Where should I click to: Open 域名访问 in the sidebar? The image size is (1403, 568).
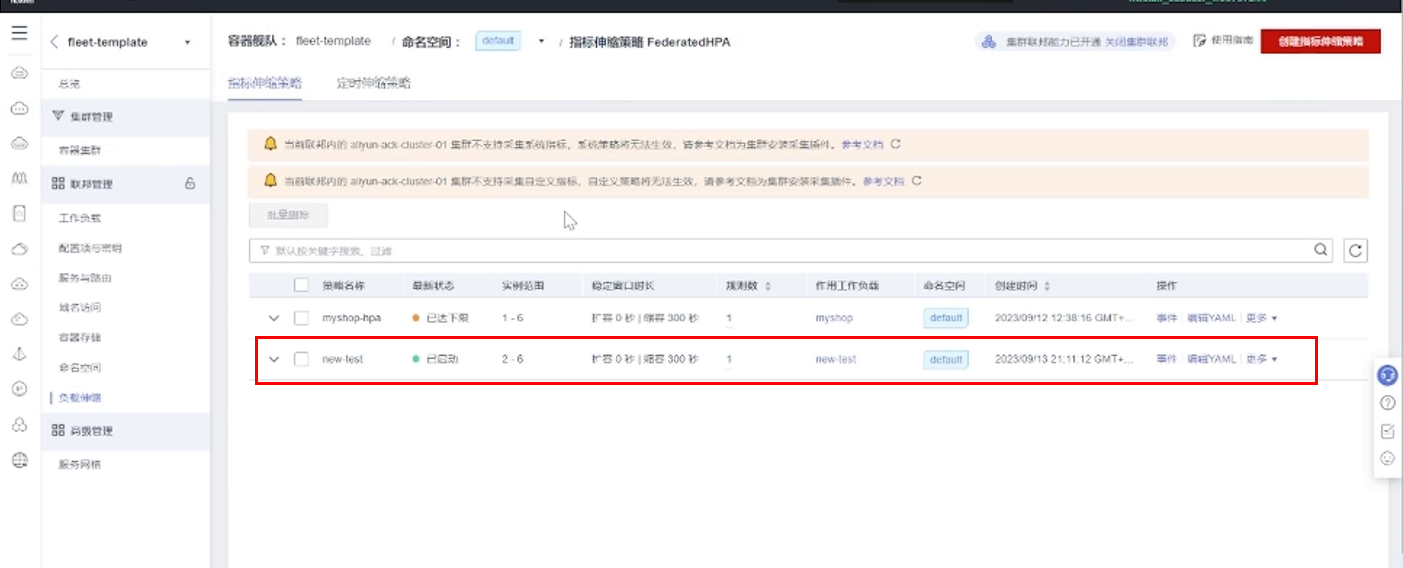pyautogui.click(x=79, y=307)
